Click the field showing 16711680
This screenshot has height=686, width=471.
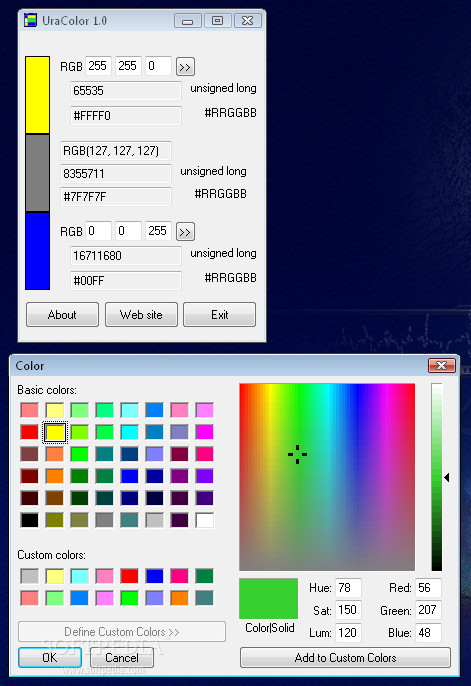[126, 256]
